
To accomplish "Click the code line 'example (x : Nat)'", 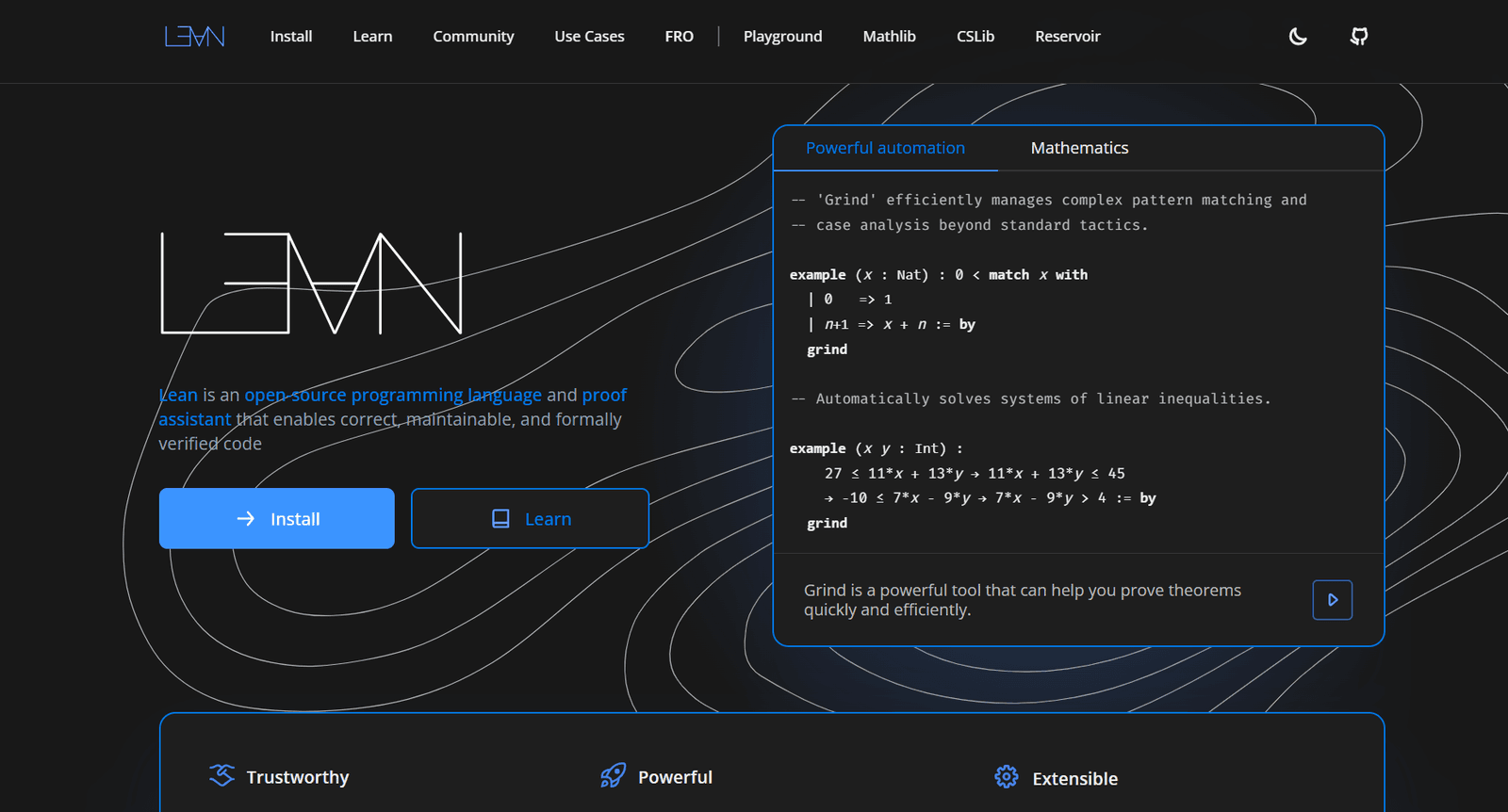I will tap(939, 275).
